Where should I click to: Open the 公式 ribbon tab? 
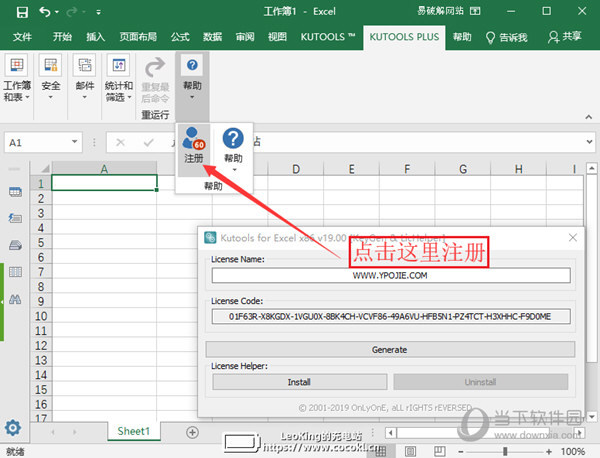click(x=180, y=36)
